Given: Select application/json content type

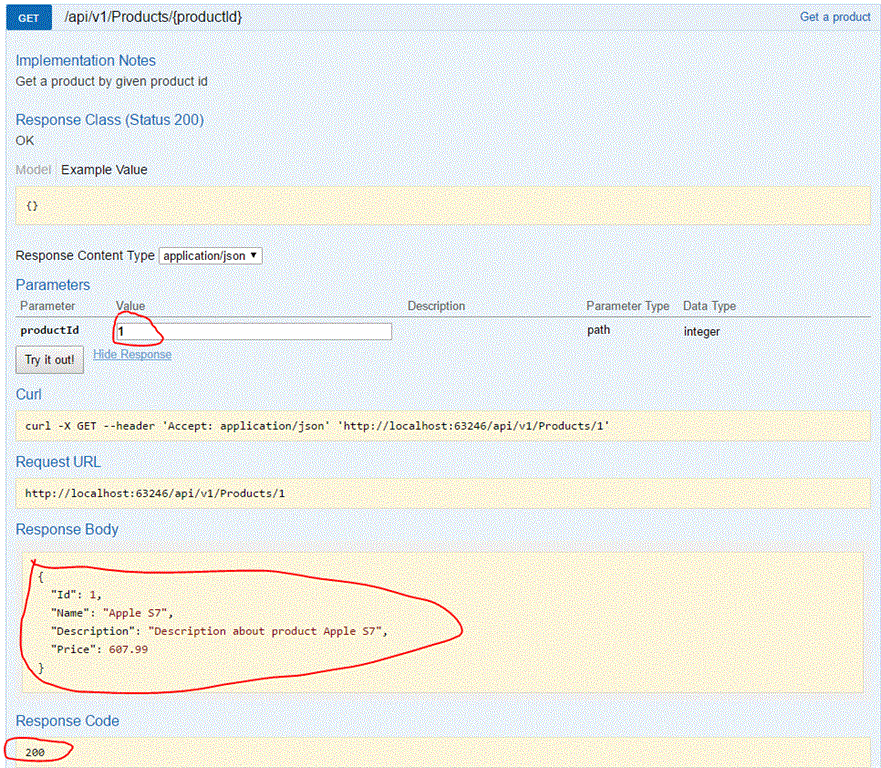Looking at the screenshot, I should click(205, 255).
